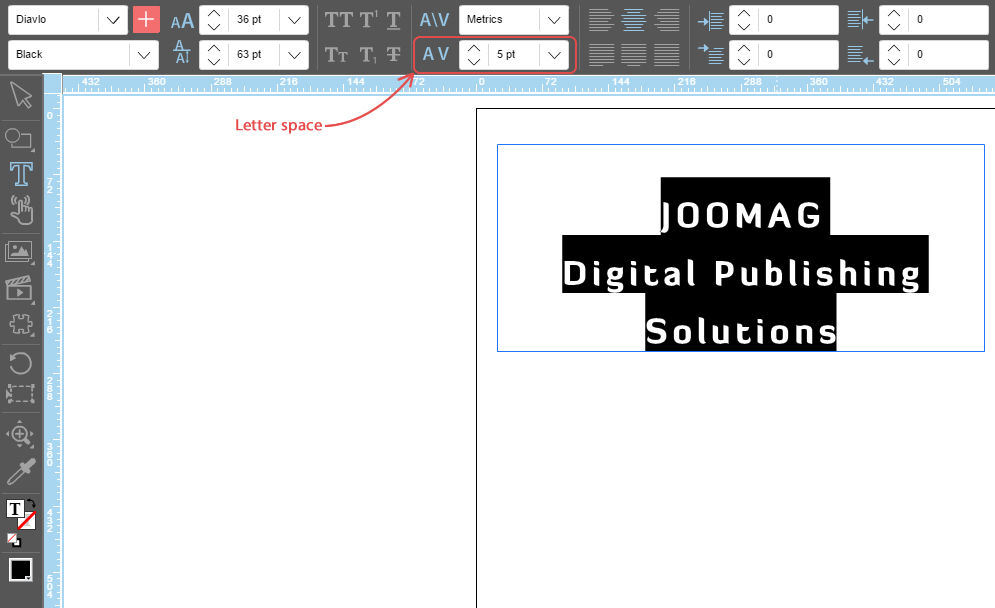Select the Zoom/pan tool
The image size is (995, 608).
[x=21, y=434]
